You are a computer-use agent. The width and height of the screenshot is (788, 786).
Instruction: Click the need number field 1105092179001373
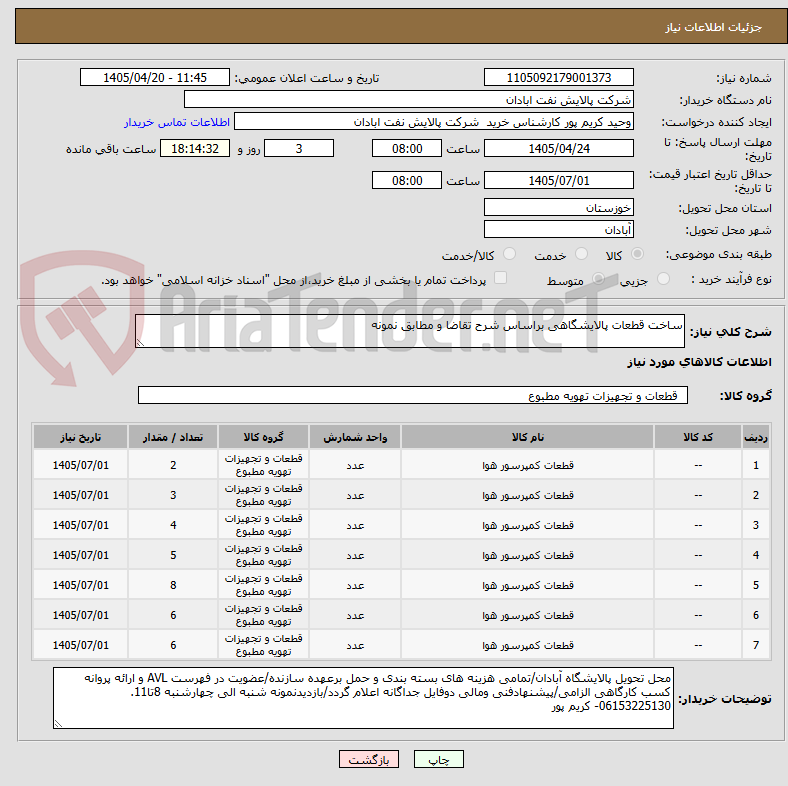[558, 77]
